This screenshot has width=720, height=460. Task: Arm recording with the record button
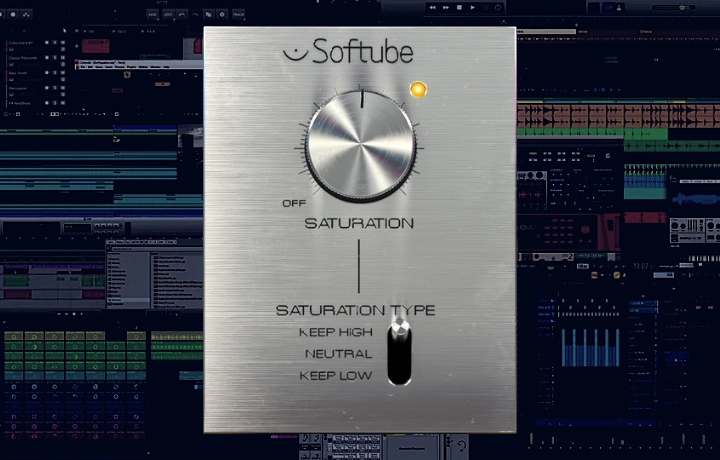pyautogui.click(x=485, y=7)
